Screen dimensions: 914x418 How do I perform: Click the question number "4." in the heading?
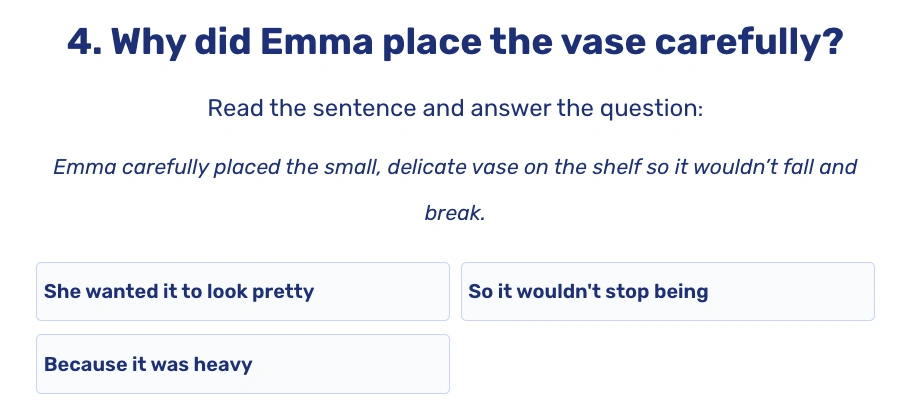point(85,43)
